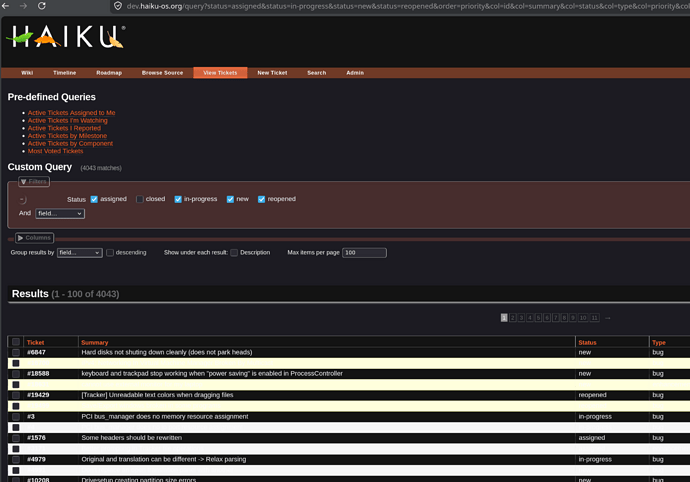The image size is (690, 482).
Task: Open 'Some headers should be rewritten' summary
Action: 132,438
